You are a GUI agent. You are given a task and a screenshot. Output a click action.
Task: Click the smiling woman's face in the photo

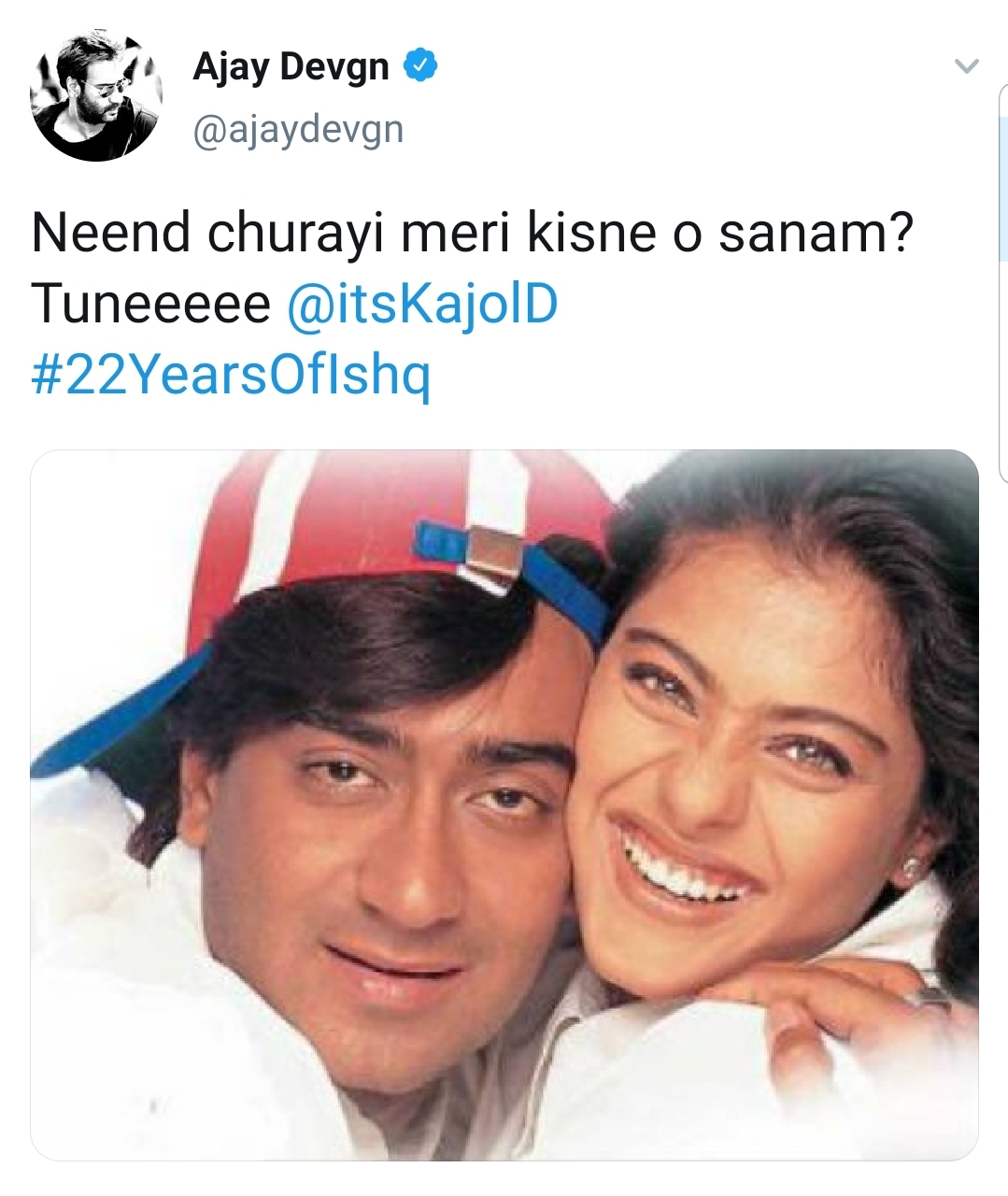tap(738, 794)
